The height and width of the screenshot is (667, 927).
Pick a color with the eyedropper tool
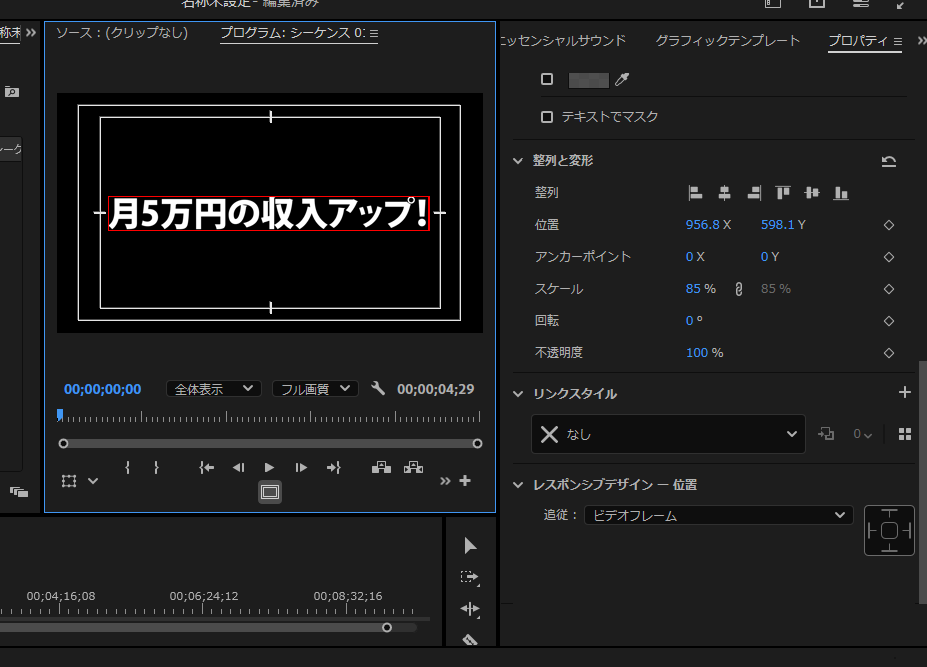coord(621,80)
